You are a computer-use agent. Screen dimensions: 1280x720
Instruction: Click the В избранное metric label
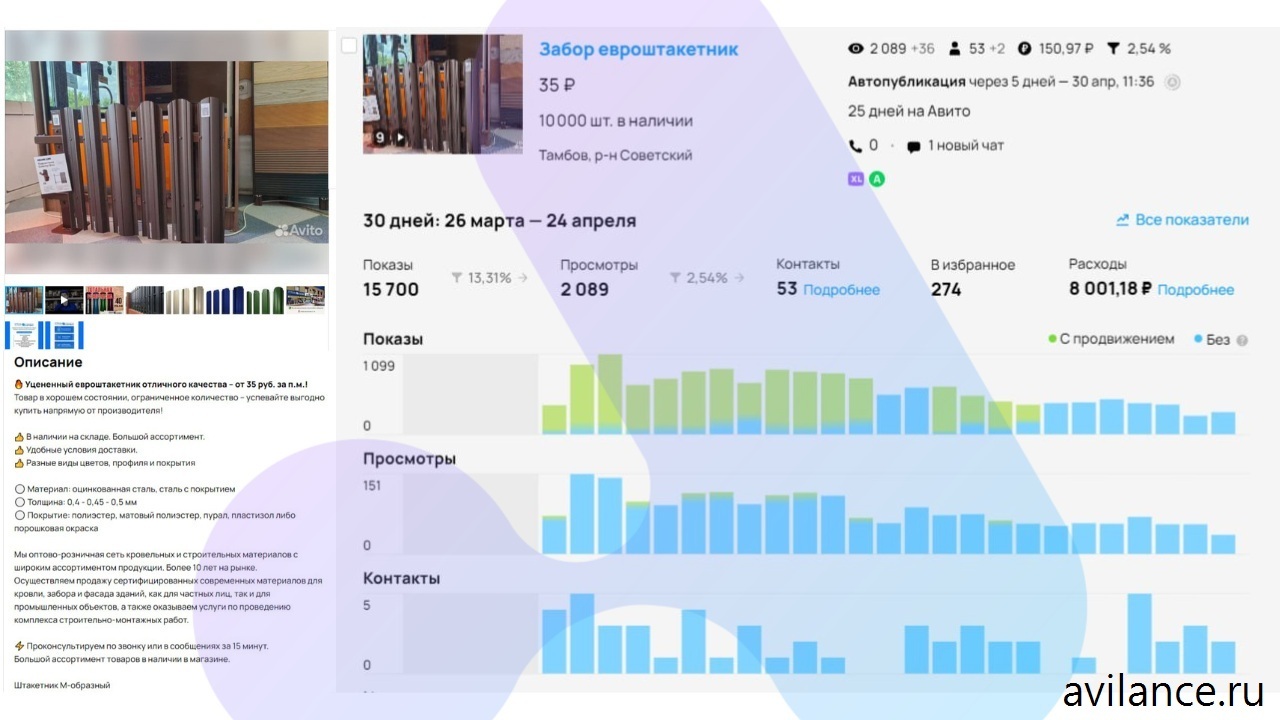coord(973,265)
